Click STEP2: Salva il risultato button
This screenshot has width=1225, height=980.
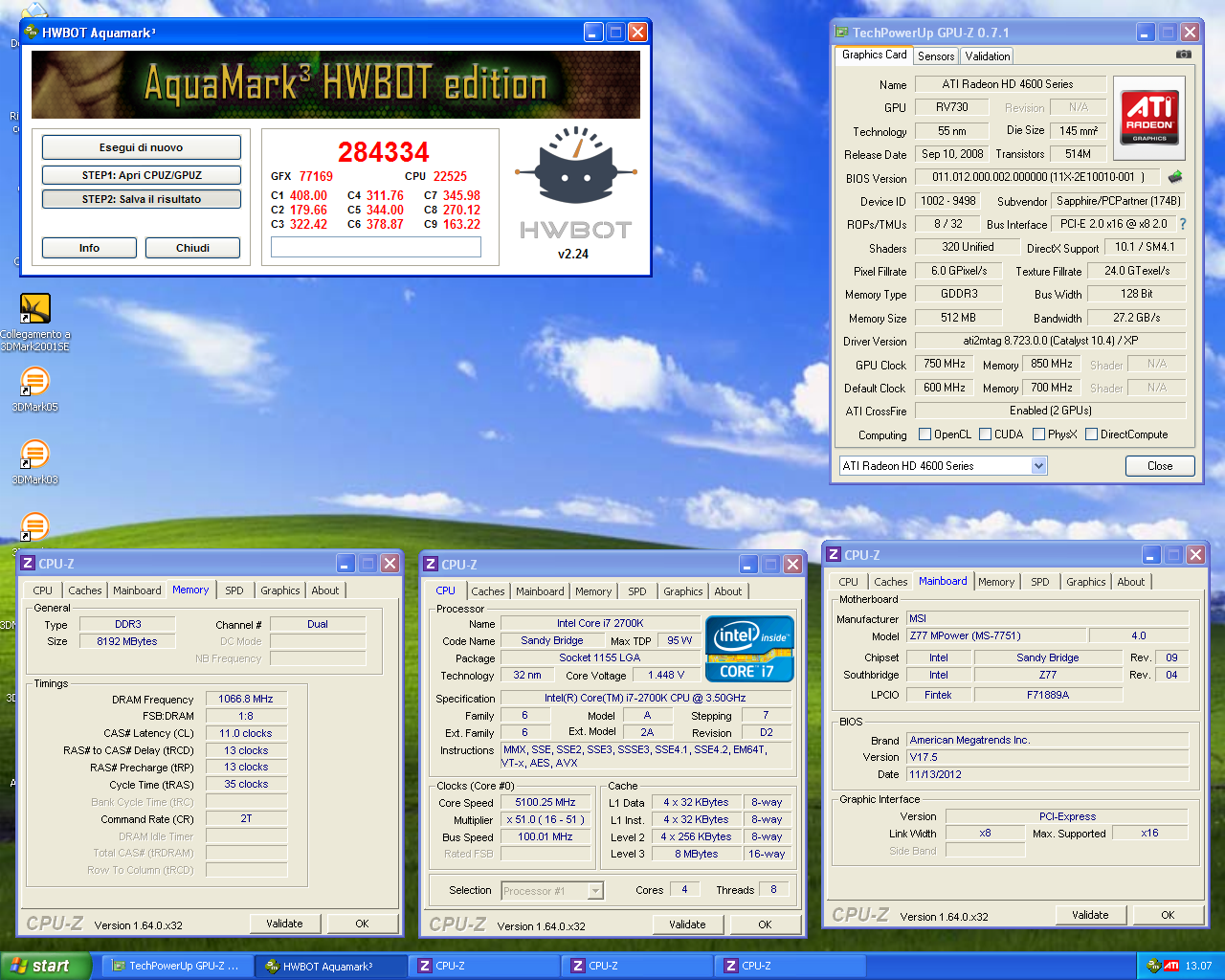pyautogui.click(x=142, y=199)
